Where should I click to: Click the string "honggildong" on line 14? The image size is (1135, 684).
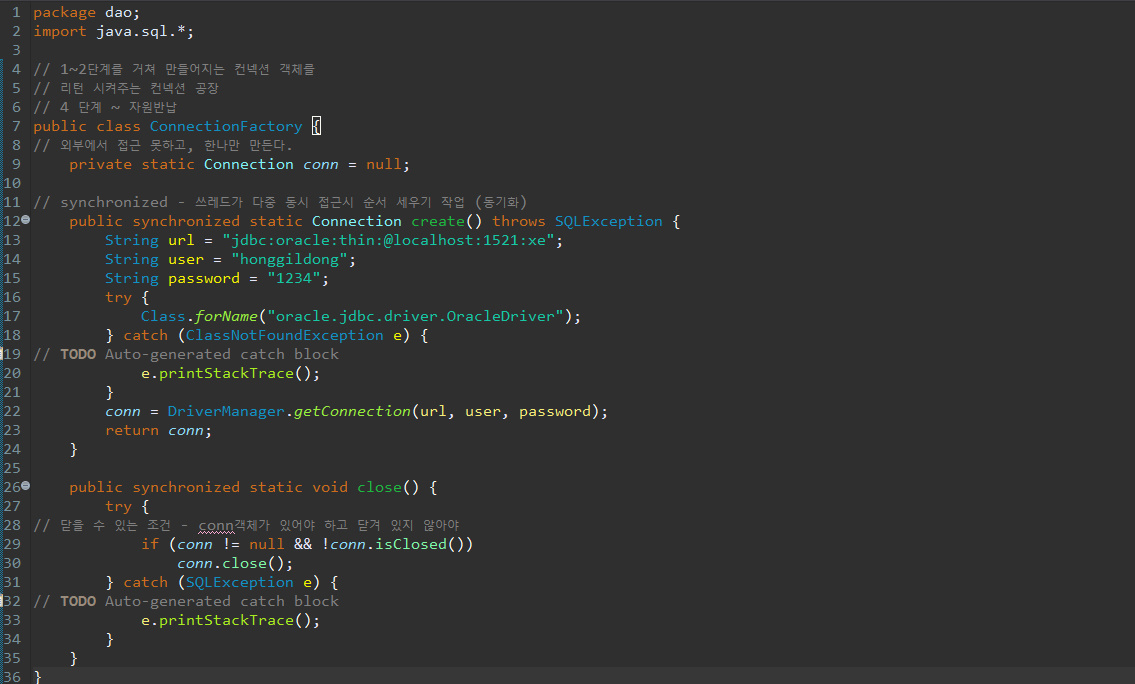(290, 259)
